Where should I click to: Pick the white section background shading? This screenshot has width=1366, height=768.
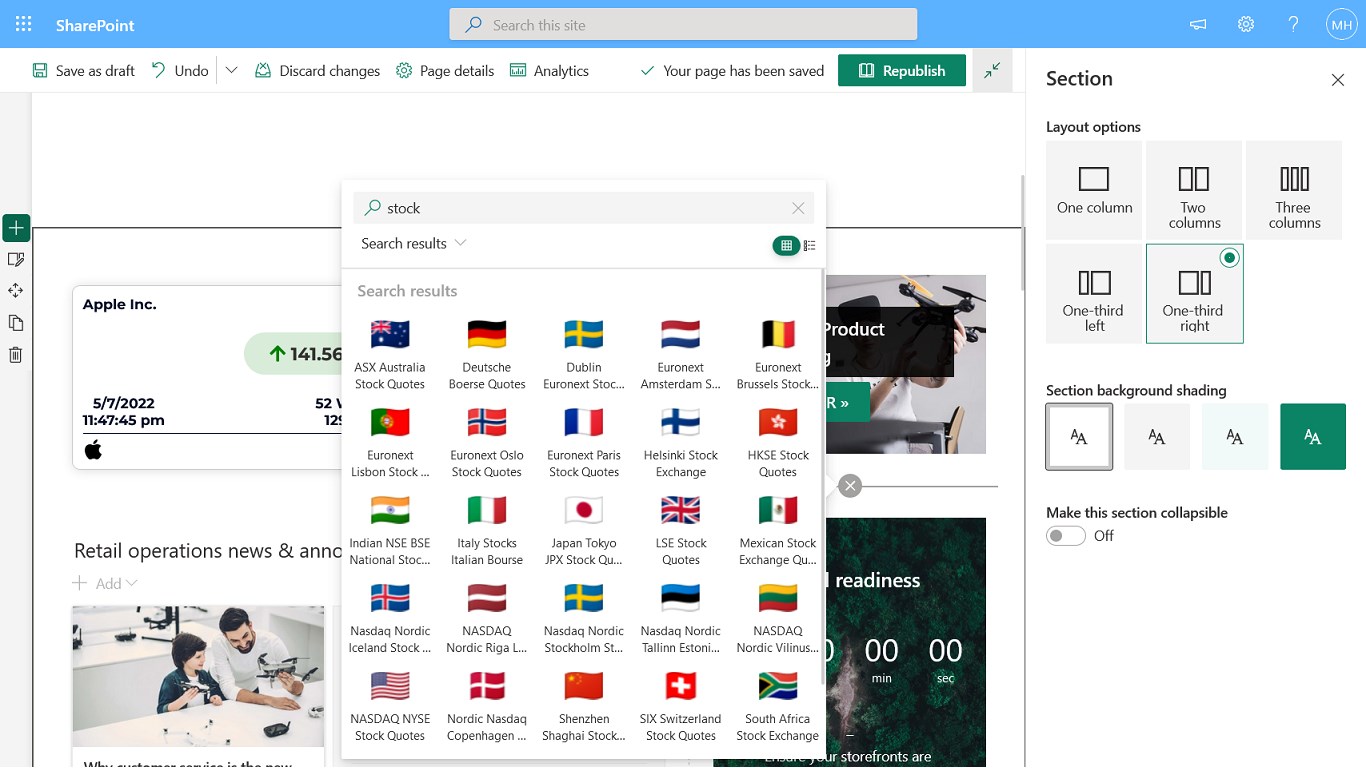click(x=1079, y=437)
